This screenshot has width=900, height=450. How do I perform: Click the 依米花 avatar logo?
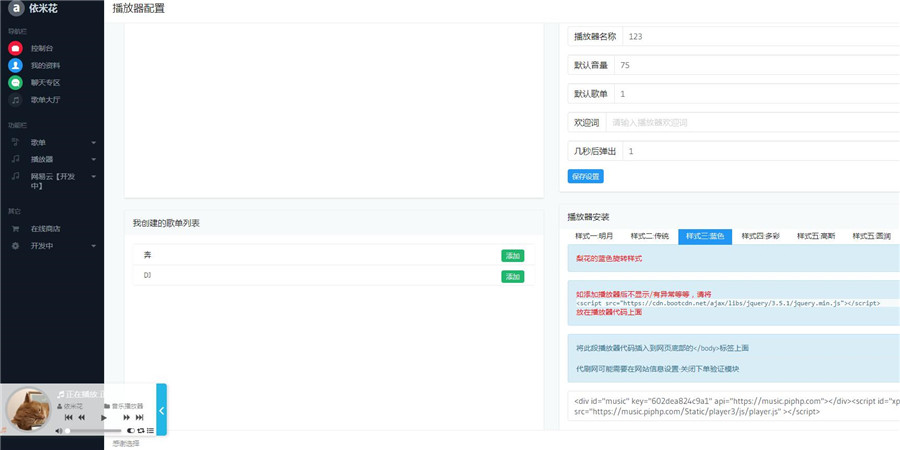[x=17, y=9]
